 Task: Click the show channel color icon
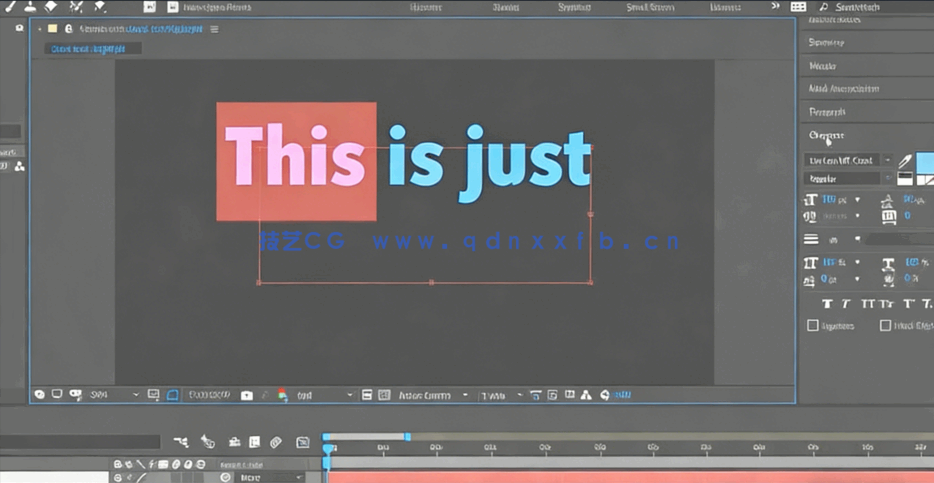coord(283,395)
